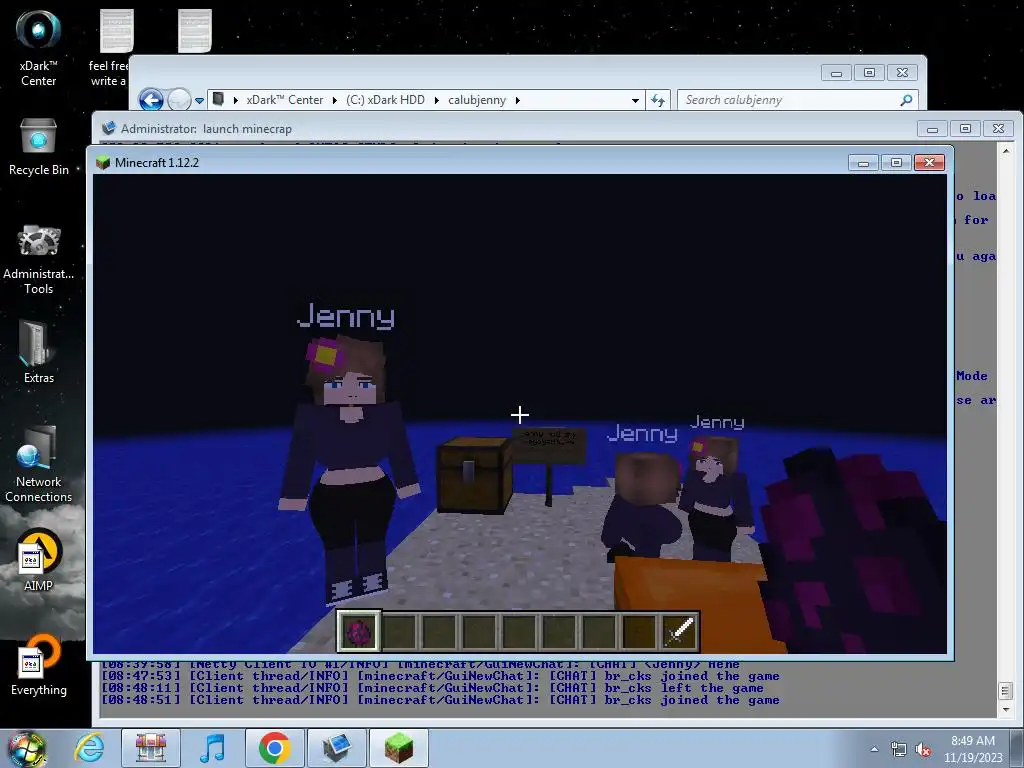This screenshot has width=1024, height=768.
Task: Click (C:) xDark HDD breadcrumb segment
Action: point(385,100)
